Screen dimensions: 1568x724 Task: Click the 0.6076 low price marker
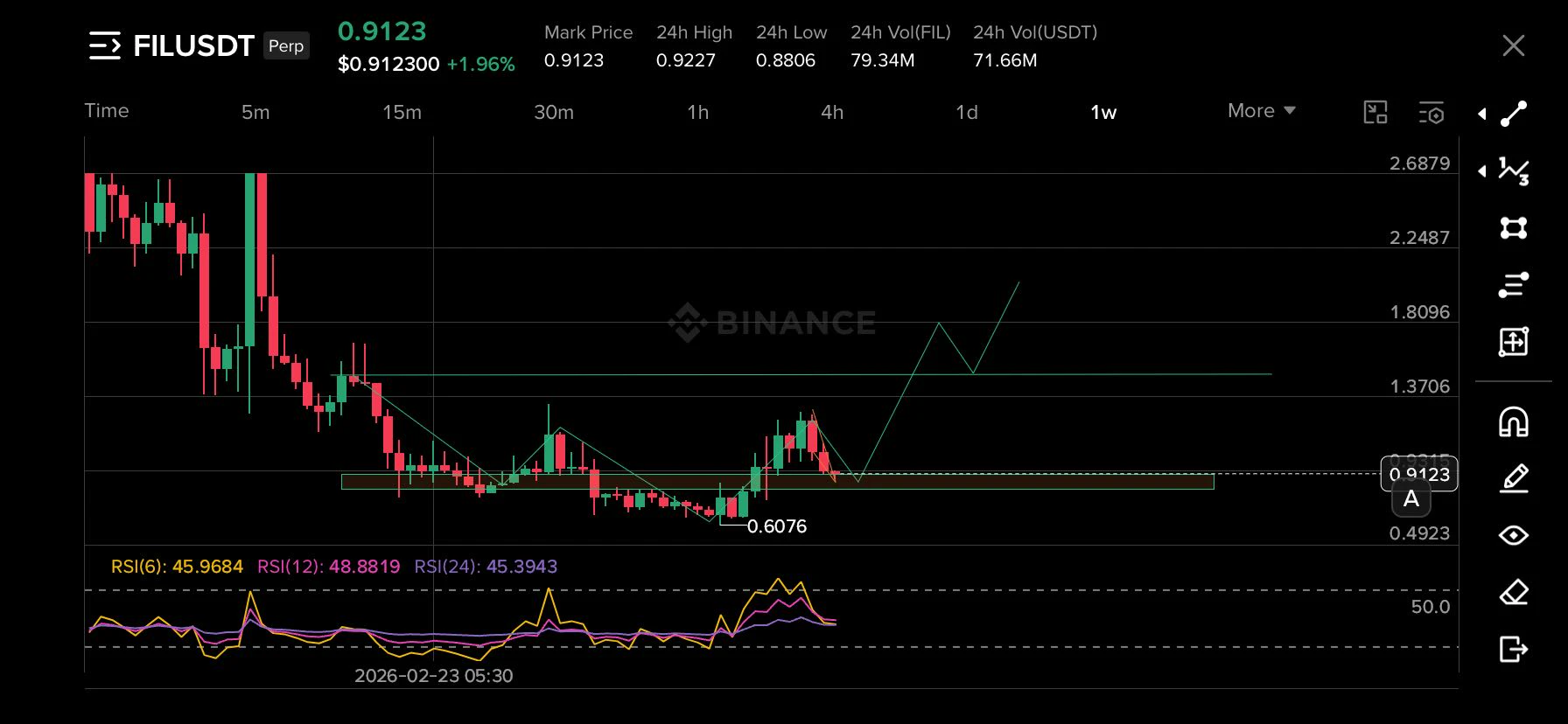click(x=777, y=526)
